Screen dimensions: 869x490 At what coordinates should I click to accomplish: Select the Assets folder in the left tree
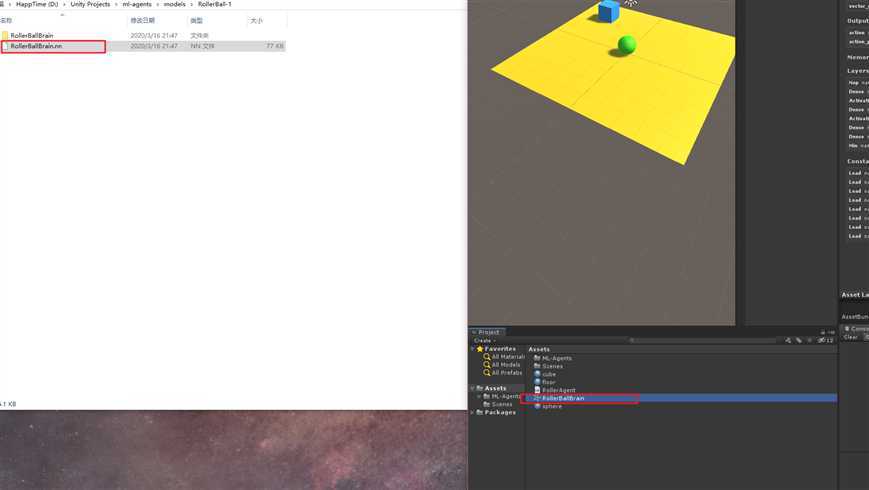pyautogui.click(x=491, y=388)
